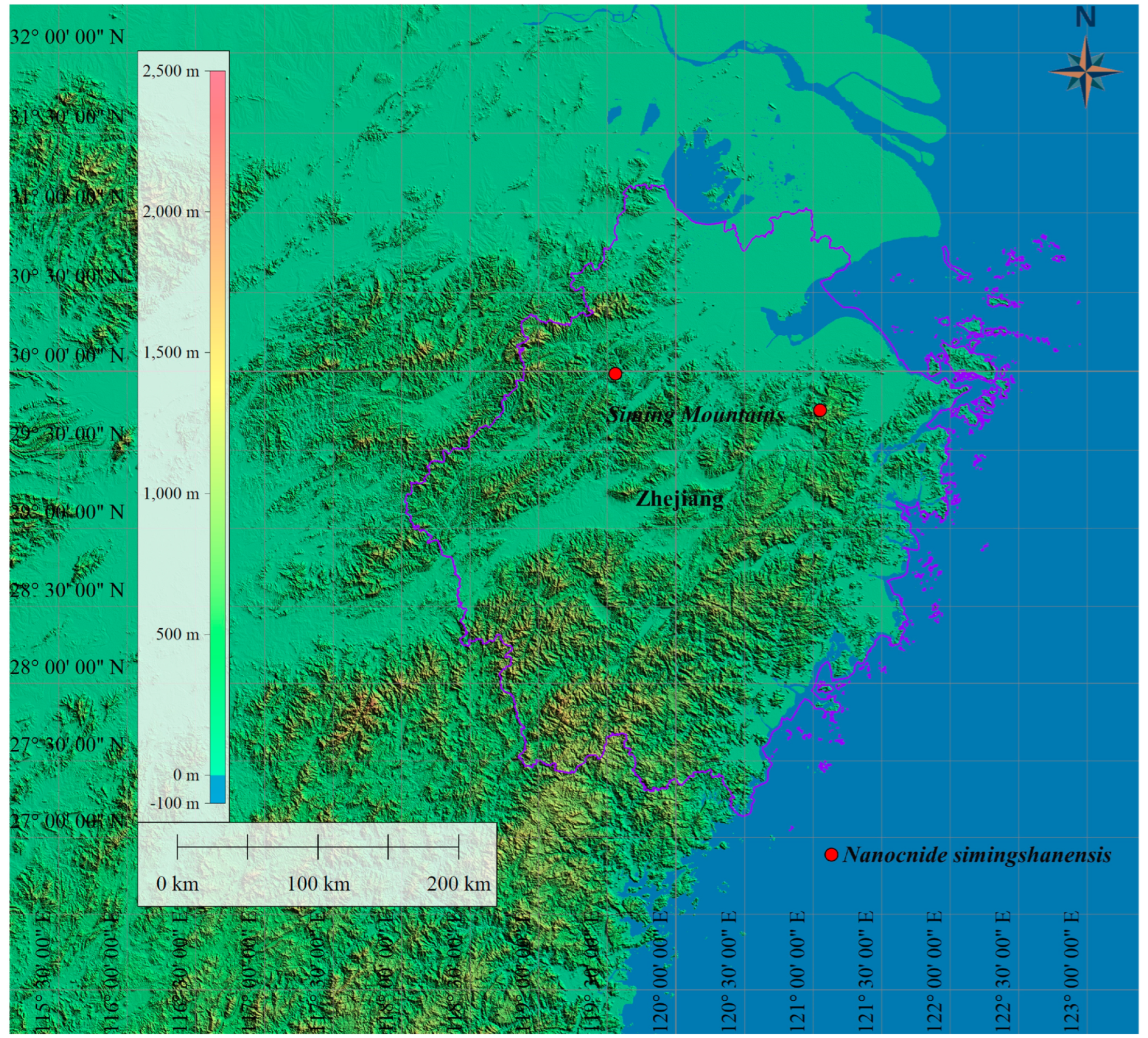Click the Zhejiang province label

click(679, 498)
